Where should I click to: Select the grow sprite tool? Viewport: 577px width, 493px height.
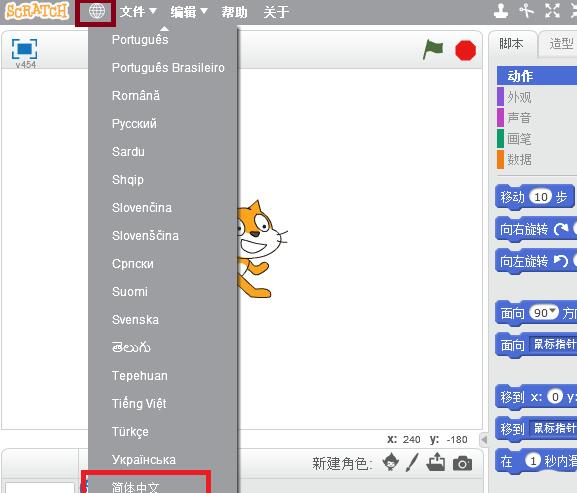pyautogui.click(x=552, y=11)
